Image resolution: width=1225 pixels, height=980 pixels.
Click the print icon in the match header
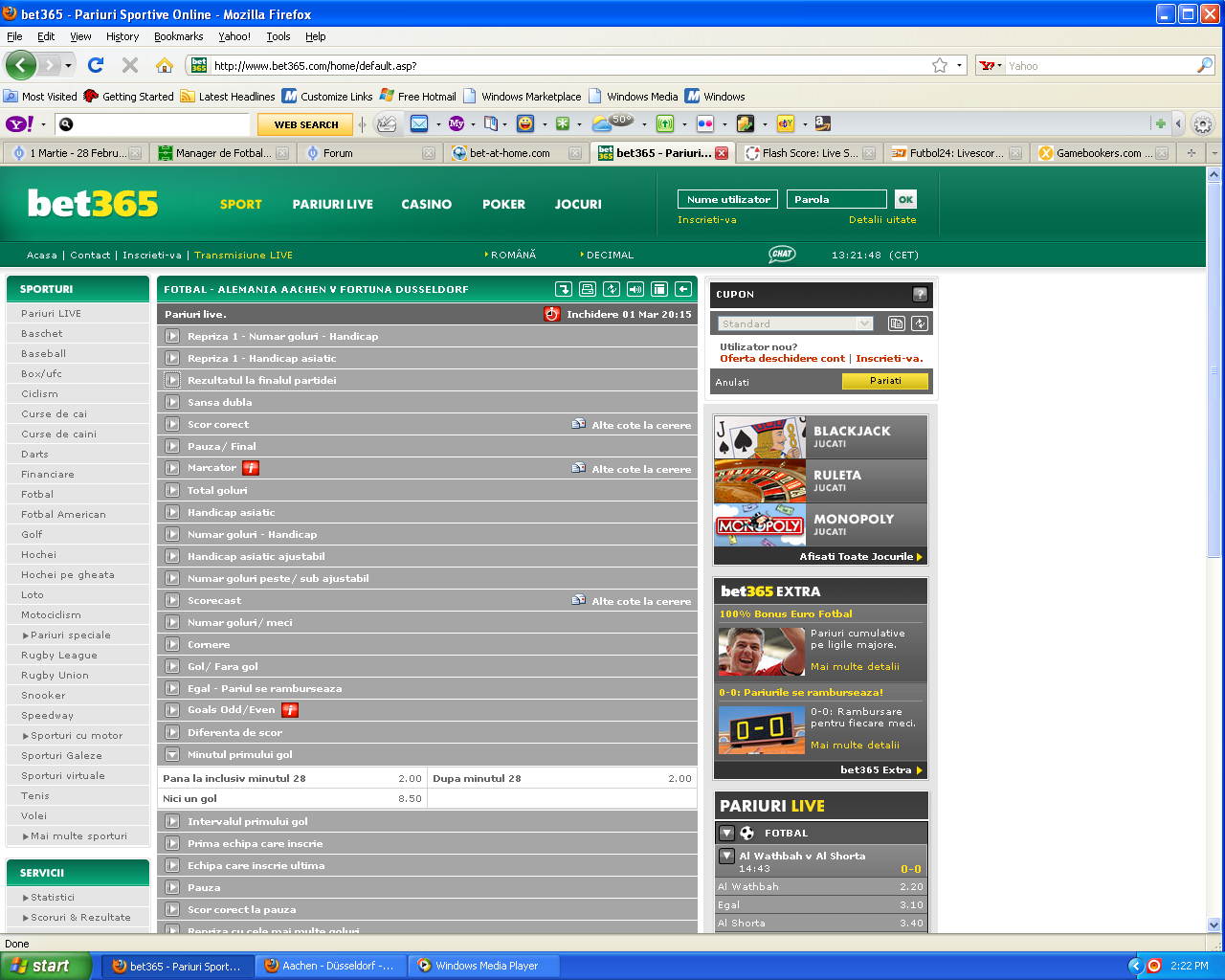[588, 289]
